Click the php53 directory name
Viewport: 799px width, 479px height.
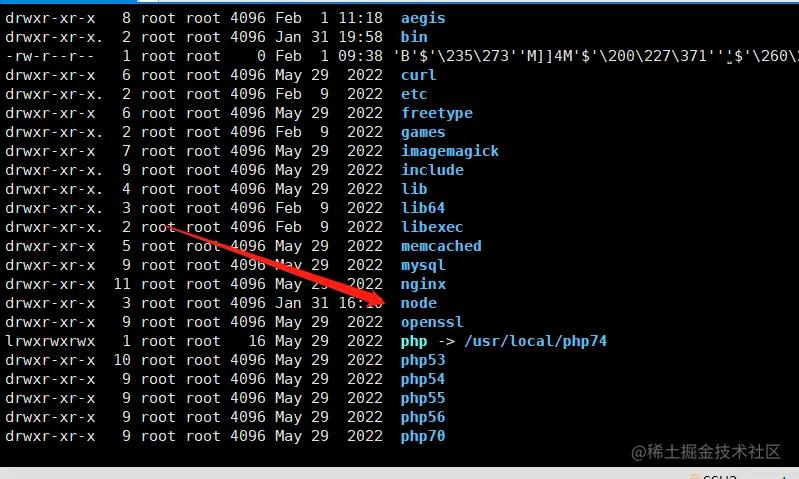423,360
